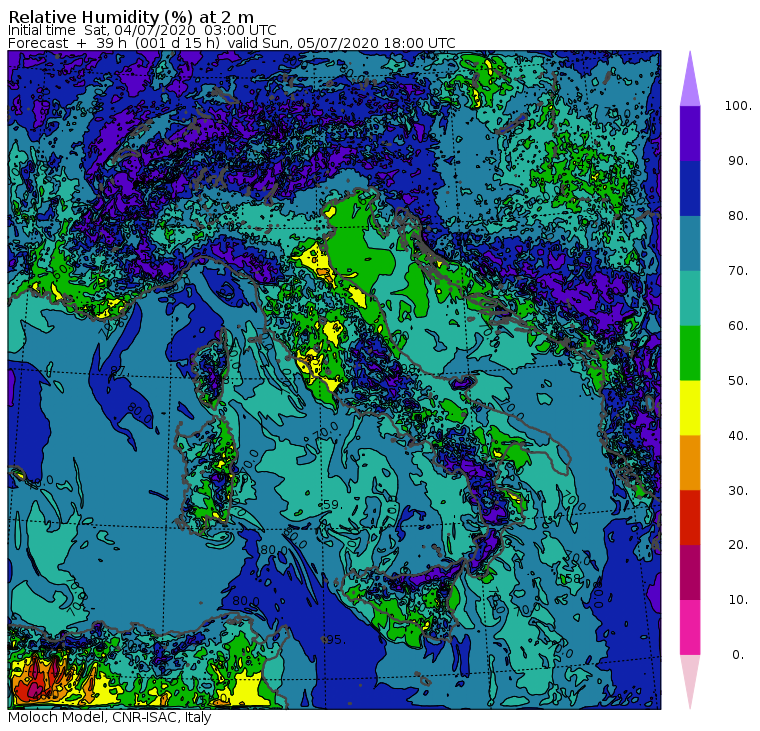This screenshot has width=760, height=731.
Task: Click the '58.' contour value on the map
Action: click(573, 578)
